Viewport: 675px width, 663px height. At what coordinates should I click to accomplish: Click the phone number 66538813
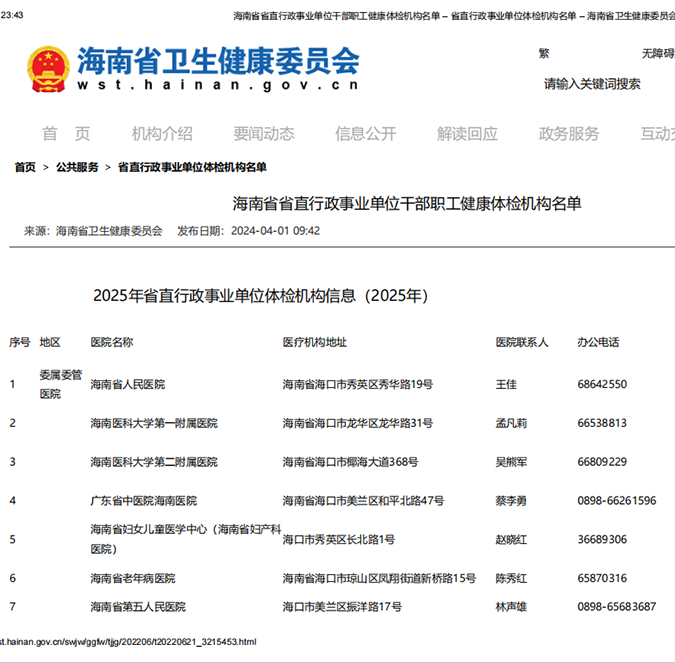point(602,423)
